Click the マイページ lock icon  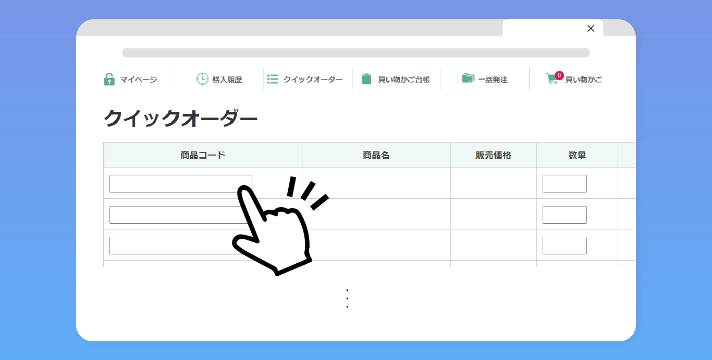(109, 79)
